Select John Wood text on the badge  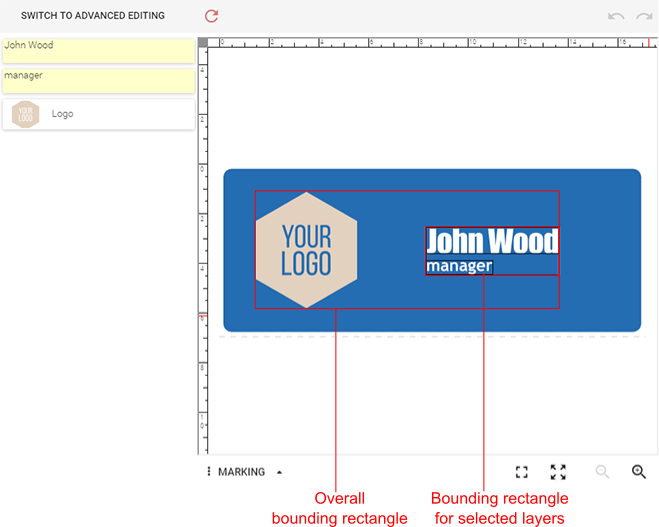(492, 241)
